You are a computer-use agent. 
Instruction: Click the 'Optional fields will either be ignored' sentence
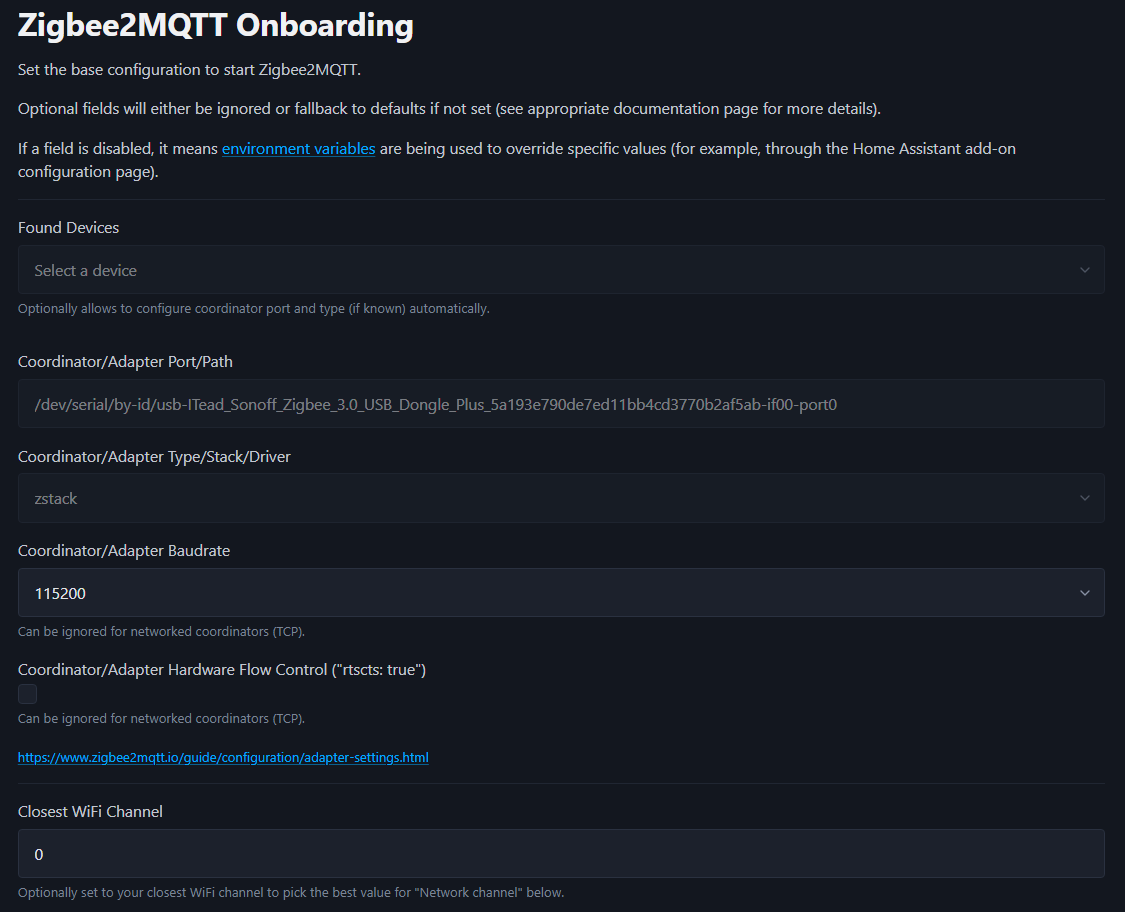coord(449,109)
